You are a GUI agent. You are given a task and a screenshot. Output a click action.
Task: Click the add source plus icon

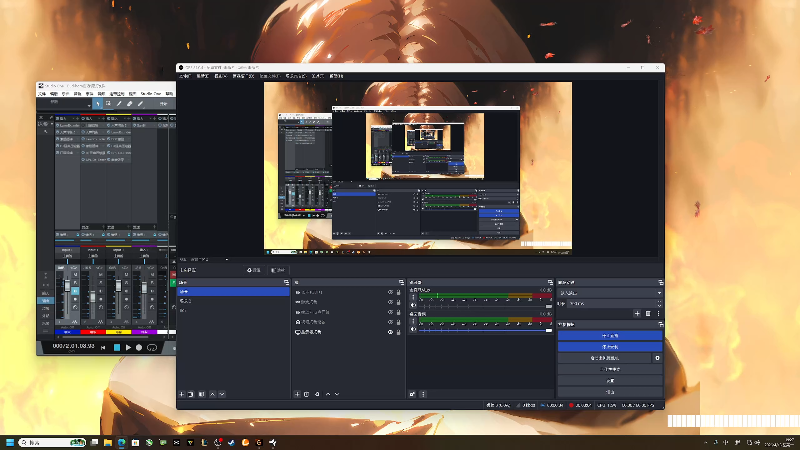[x=297, y=394]
